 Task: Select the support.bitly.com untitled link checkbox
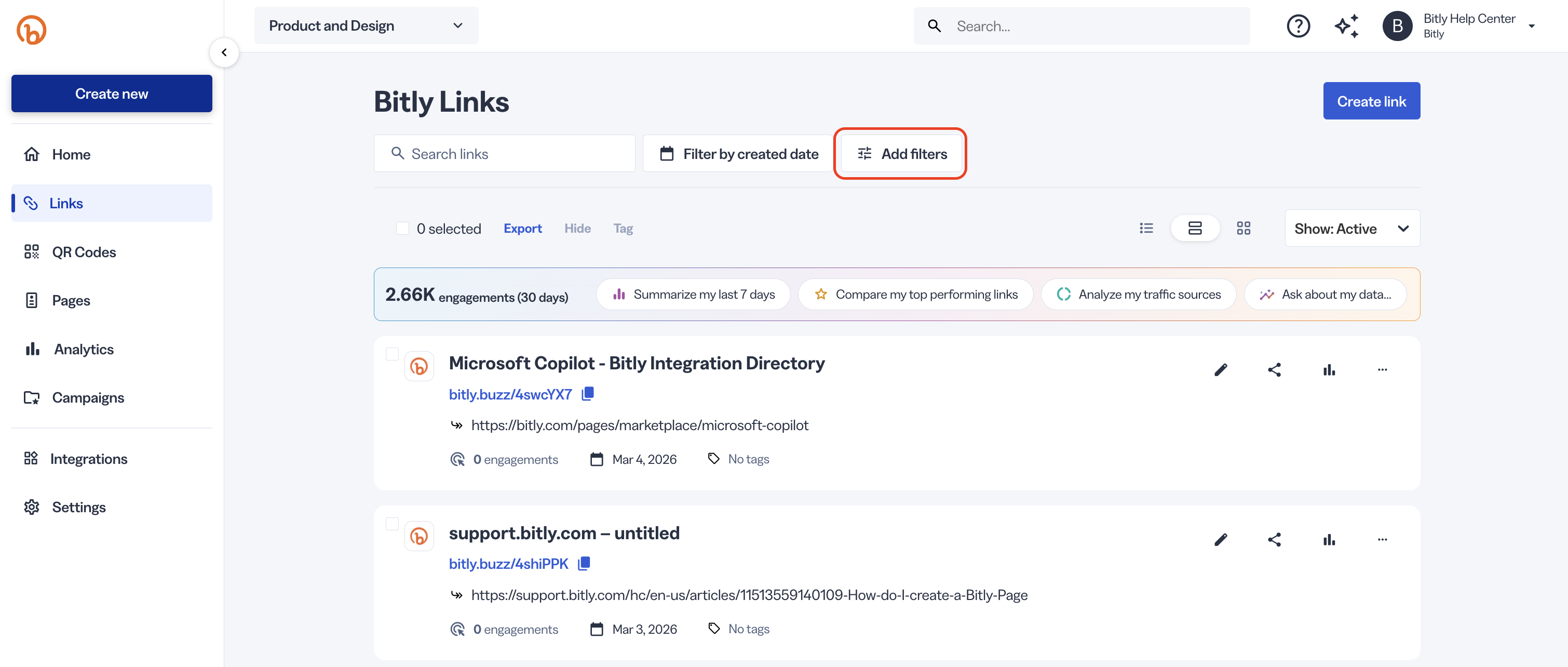click(392, 524)
